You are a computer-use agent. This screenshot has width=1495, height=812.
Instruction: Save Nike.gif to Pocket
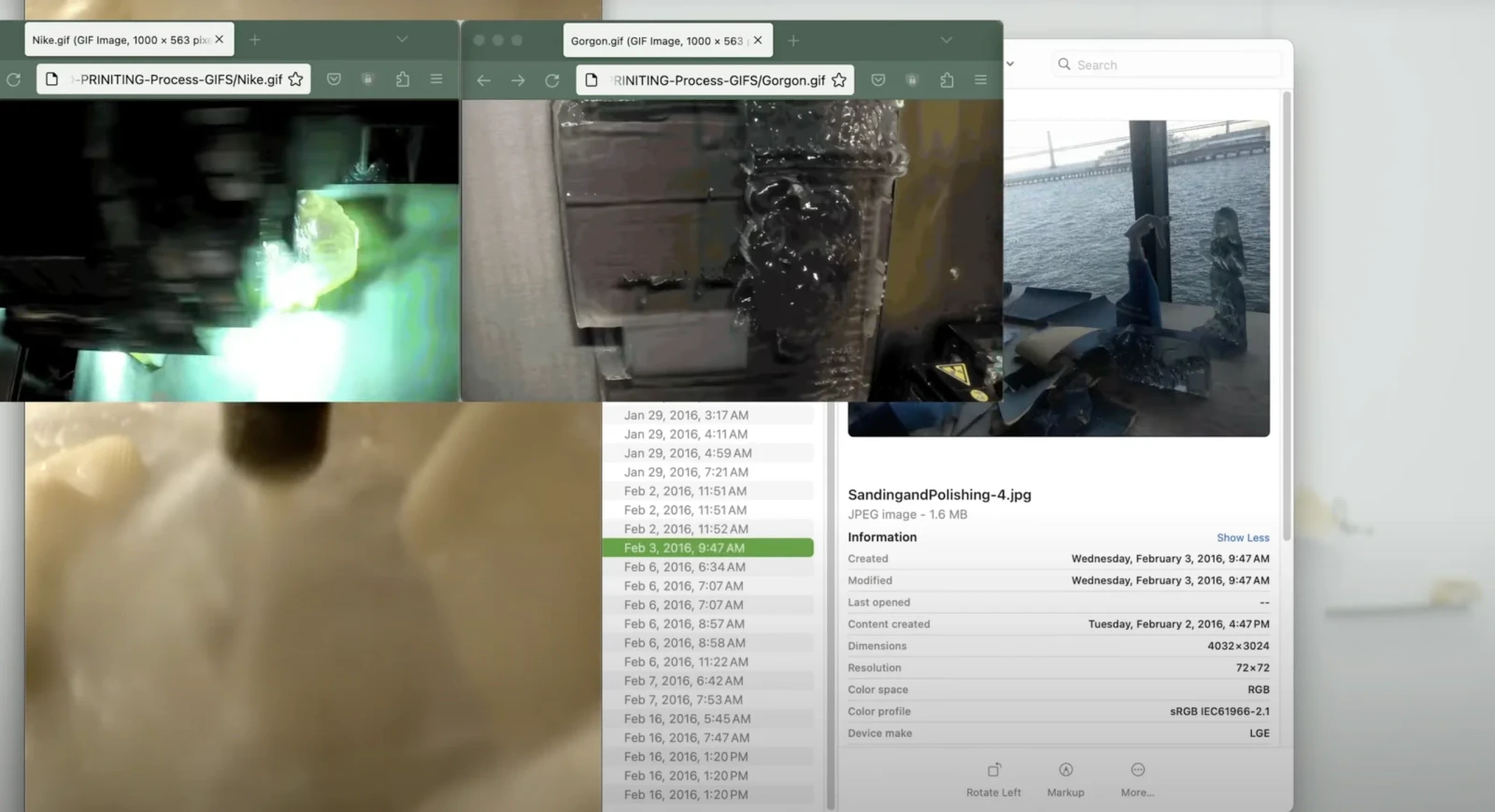point(334,79)
